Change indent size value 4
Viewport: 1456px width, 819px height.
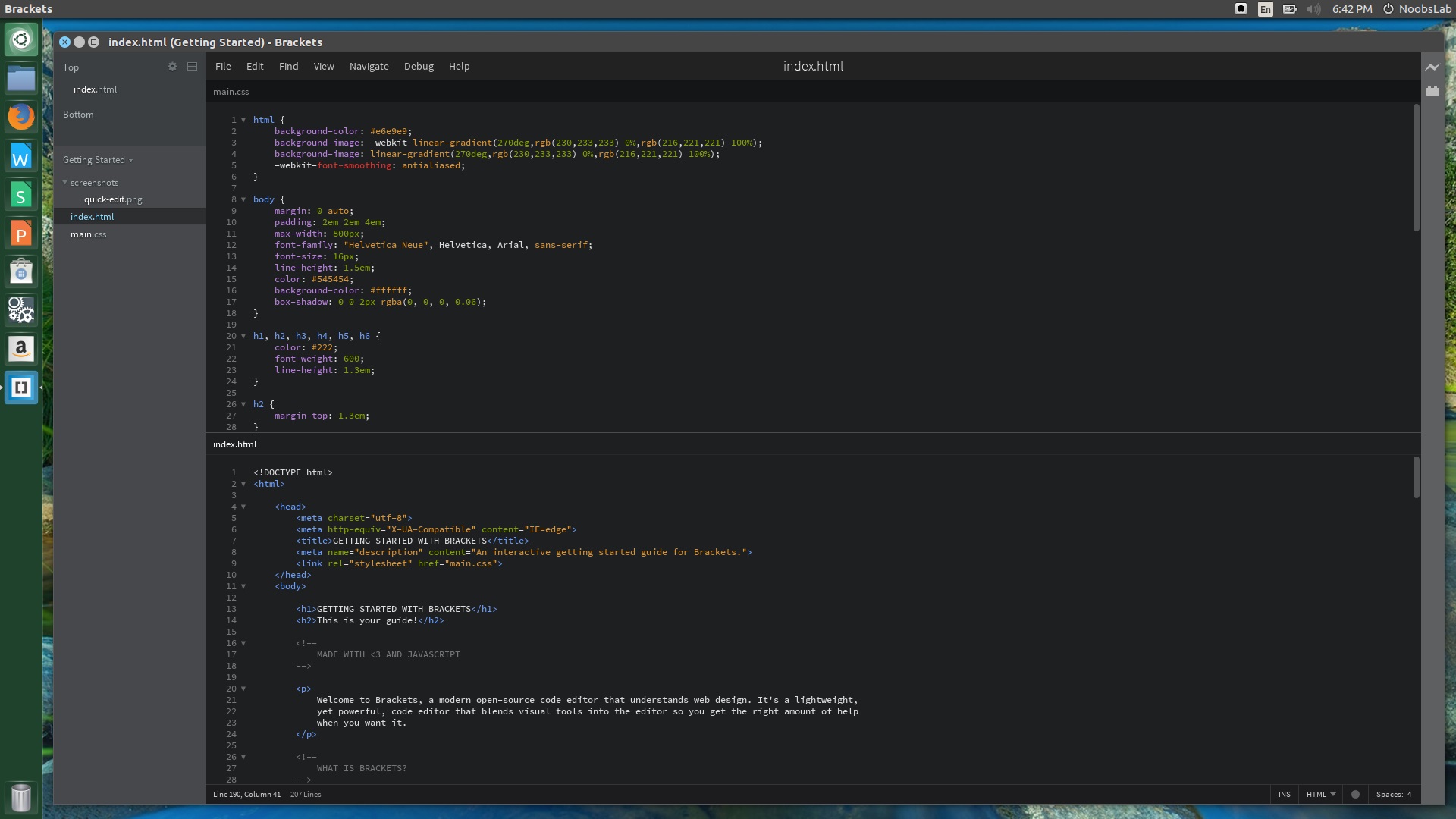pos(1410,795)
